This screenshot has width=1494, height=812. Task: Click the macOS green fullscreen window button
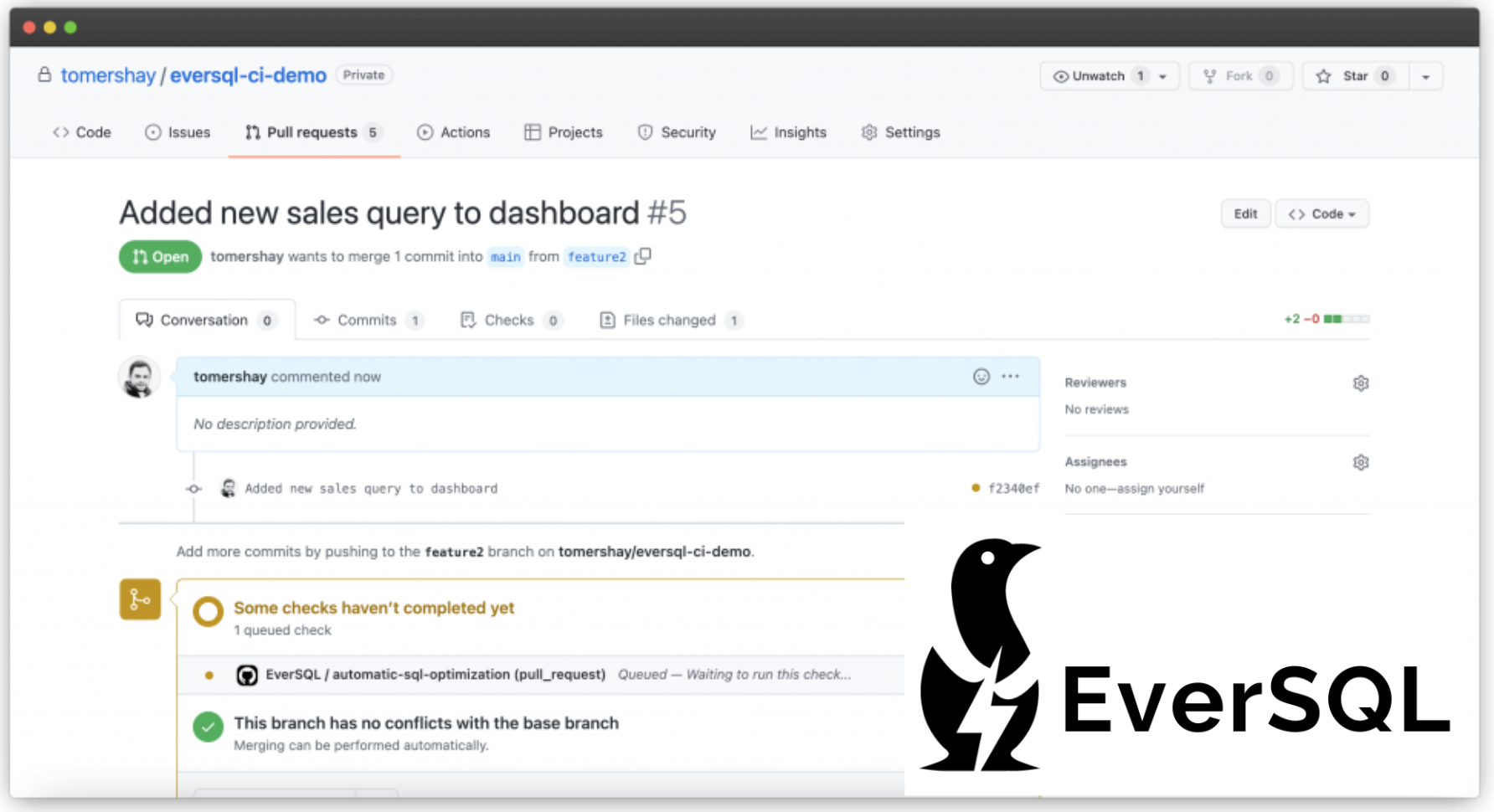click(x=70, y=28)
